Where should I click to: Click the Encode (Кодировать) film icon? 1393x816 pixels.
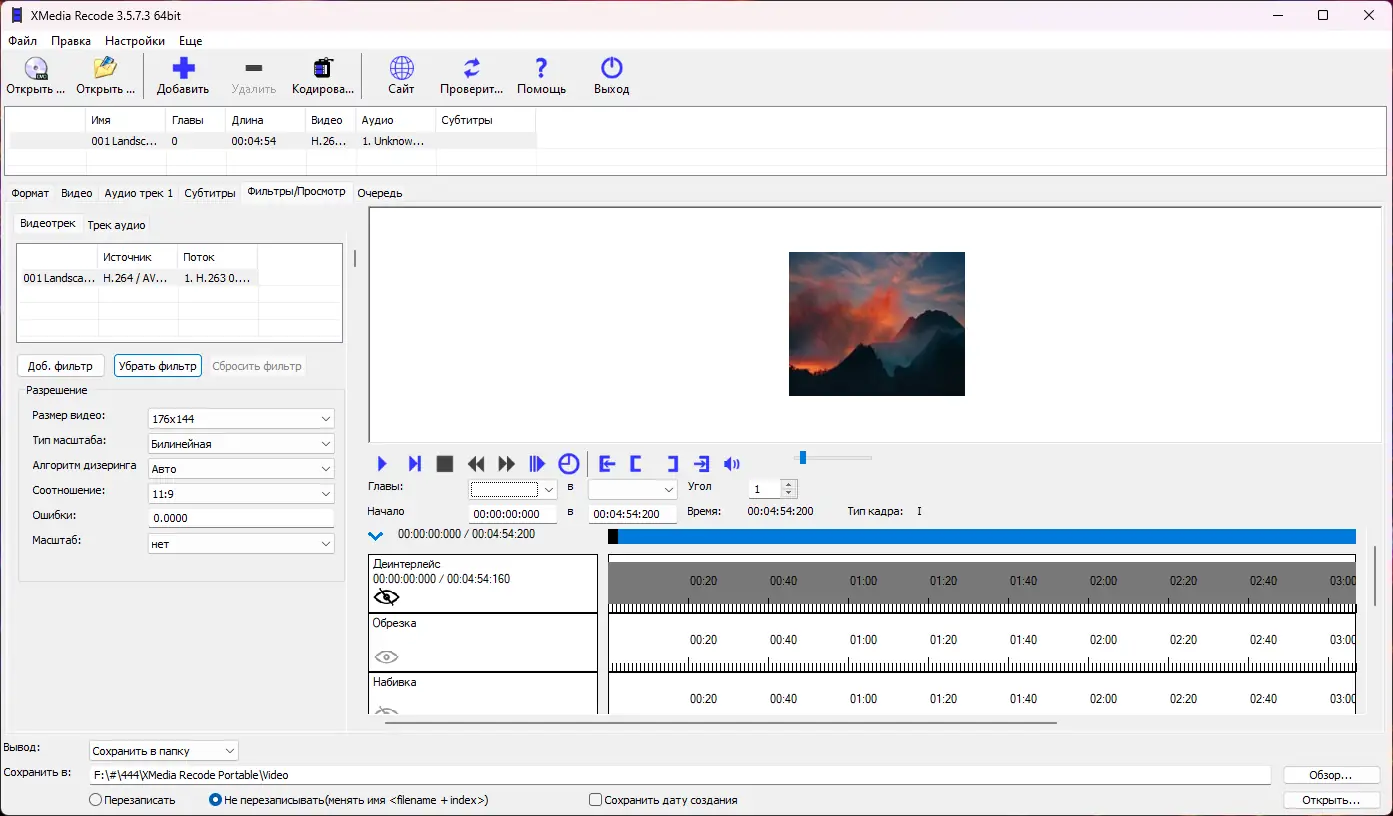click(323, 69)
